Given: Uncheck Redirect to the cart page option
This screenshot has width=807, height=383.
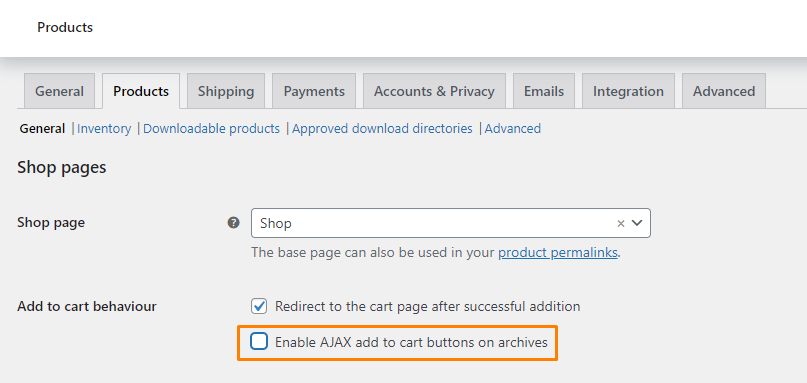Looking at the screenshot, I should pyautogui.click(x=259, y=306).
